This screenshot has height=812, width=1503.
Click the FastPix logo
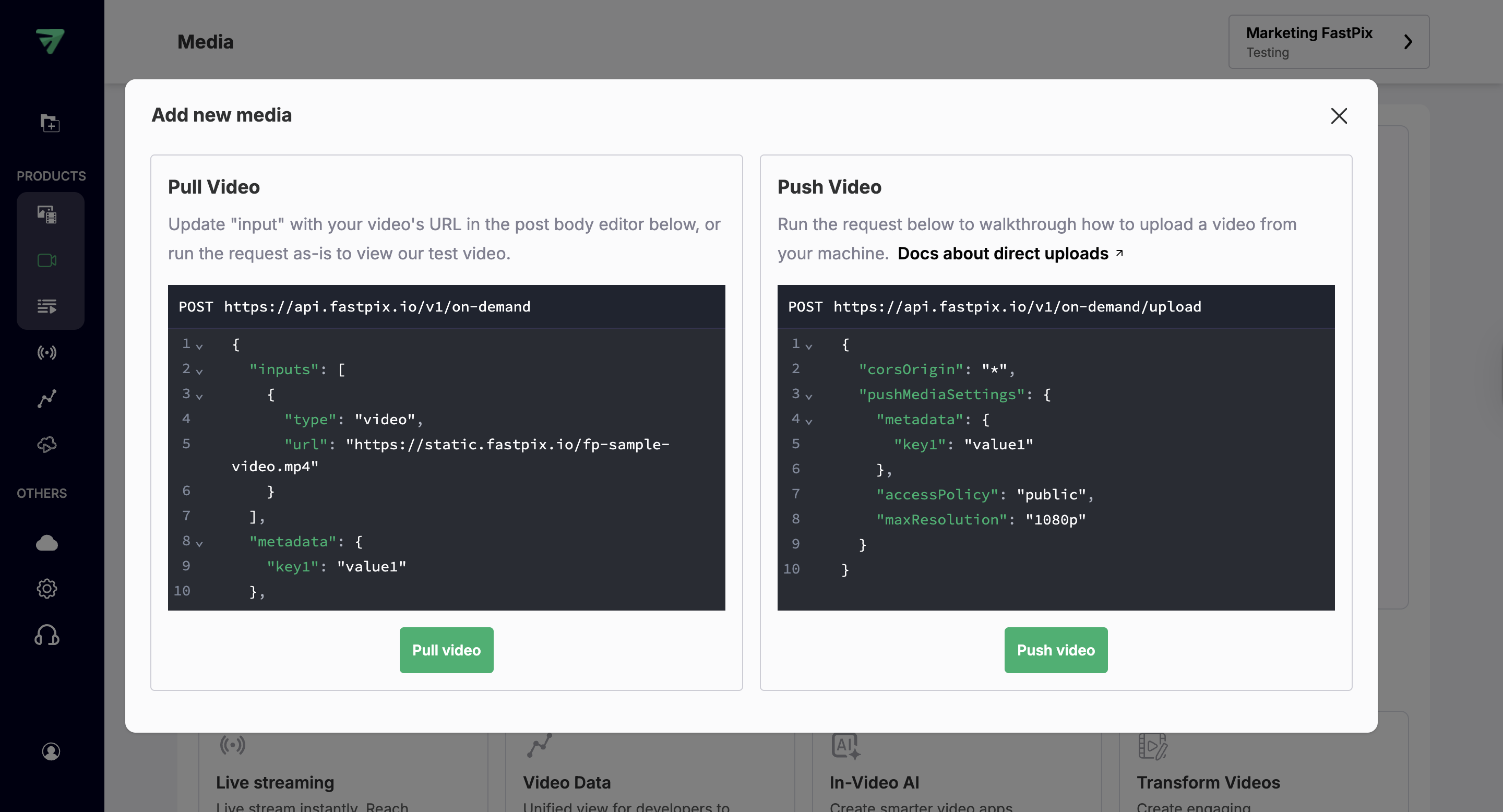(50, 41)
